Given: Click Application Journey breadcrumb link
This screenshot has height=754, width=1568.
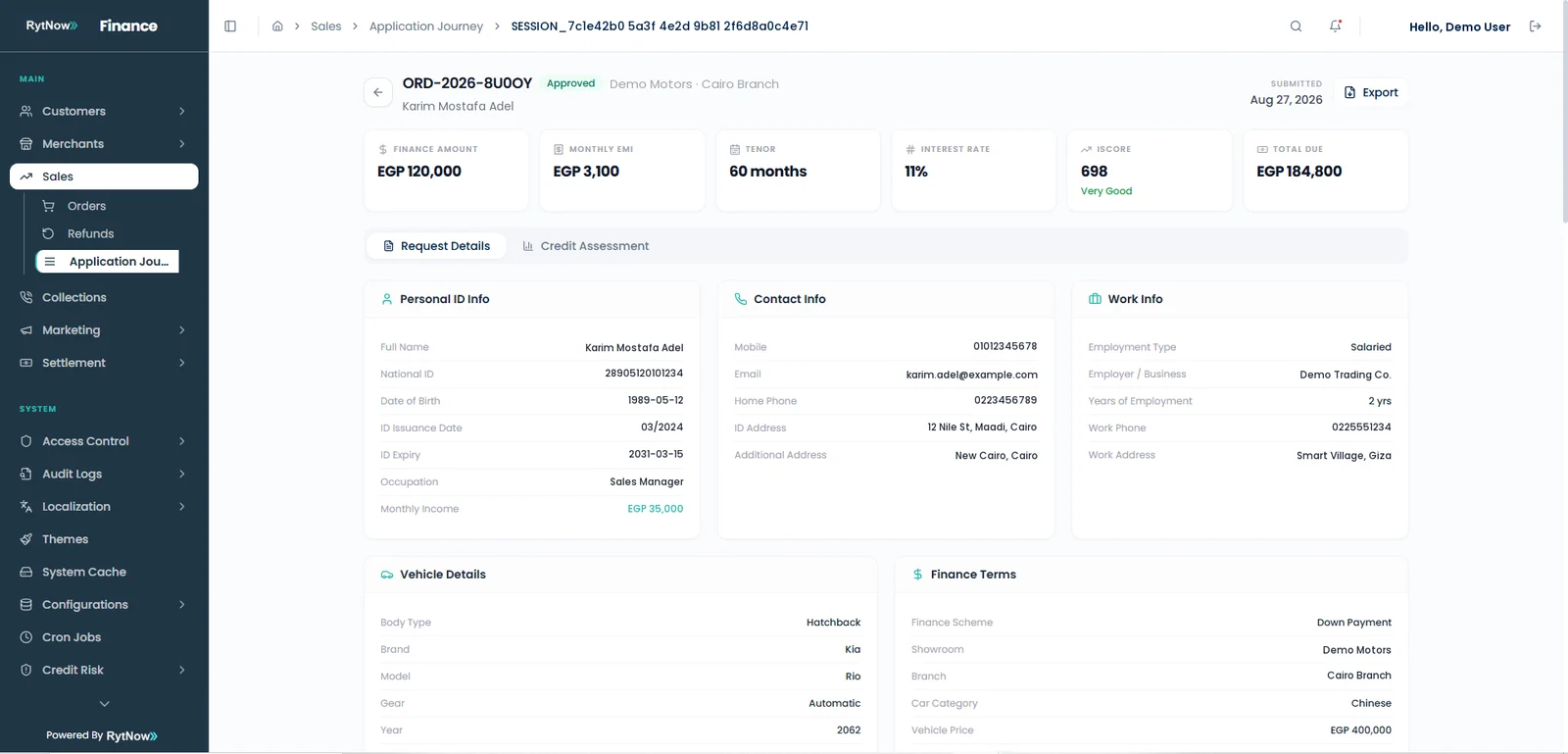Looking at the screenshot, I should 426,26.
